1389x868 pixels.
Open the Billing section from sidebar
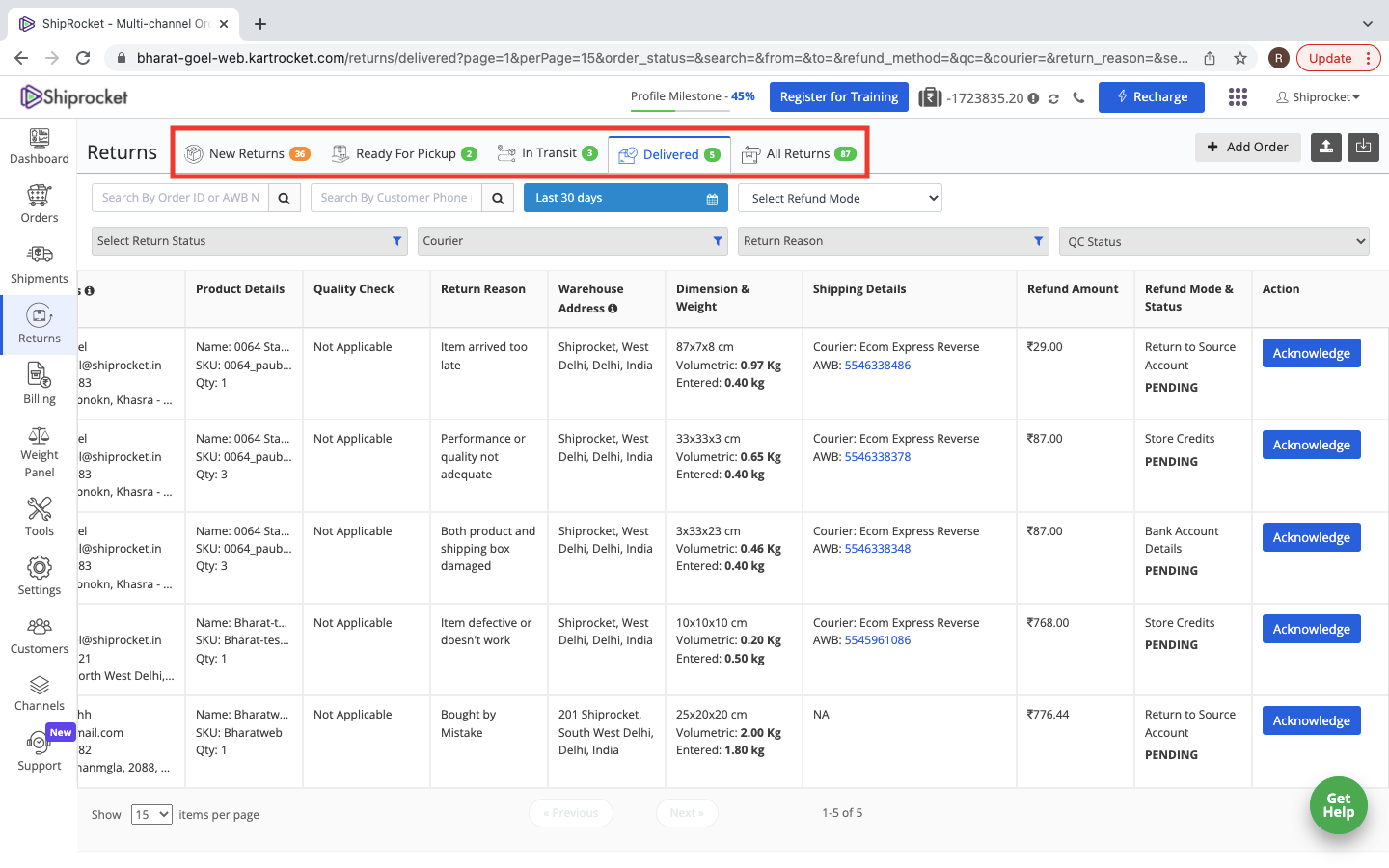[39, 384]
